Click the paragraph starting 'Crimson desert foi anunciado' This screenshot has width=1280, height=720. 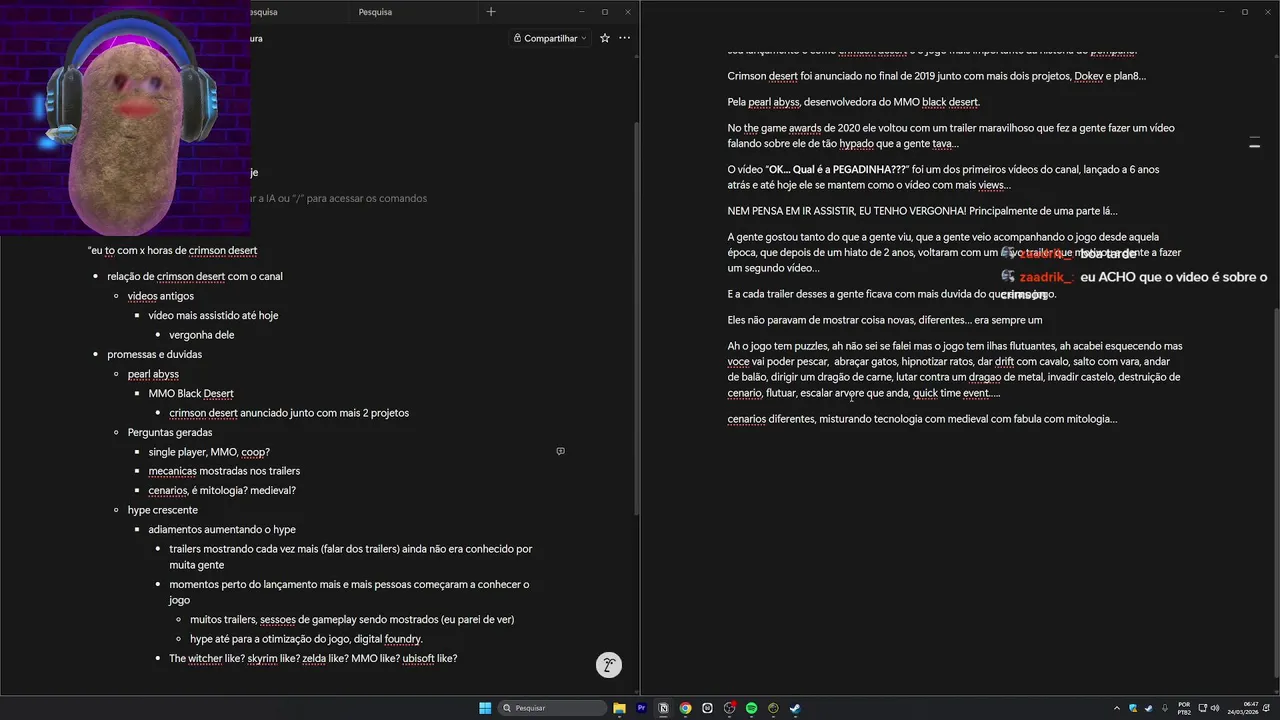tap(936, 76)
